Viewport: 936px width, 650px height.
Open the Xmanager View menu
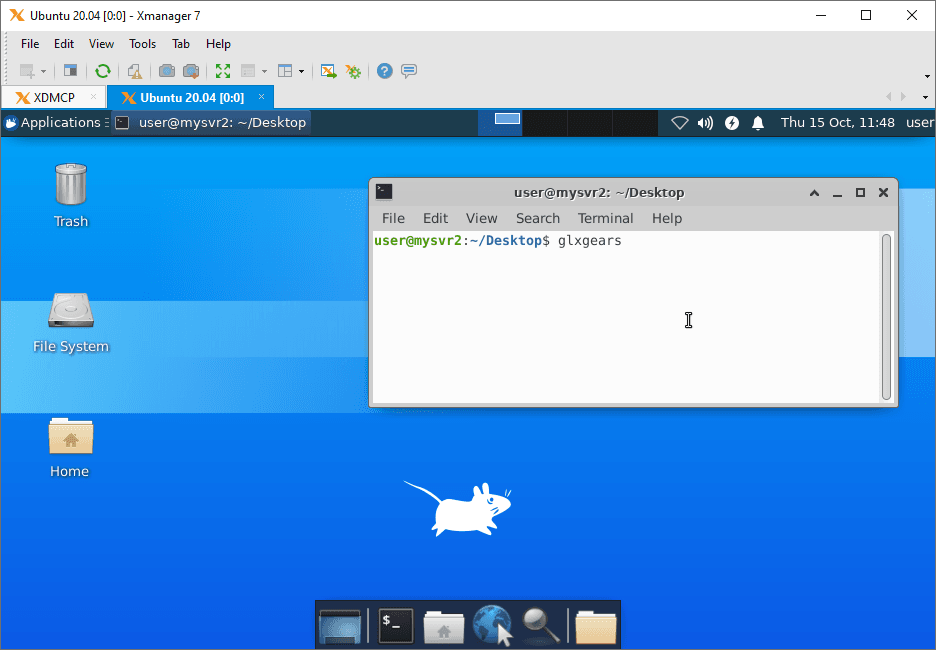click(x=101, y=44)
